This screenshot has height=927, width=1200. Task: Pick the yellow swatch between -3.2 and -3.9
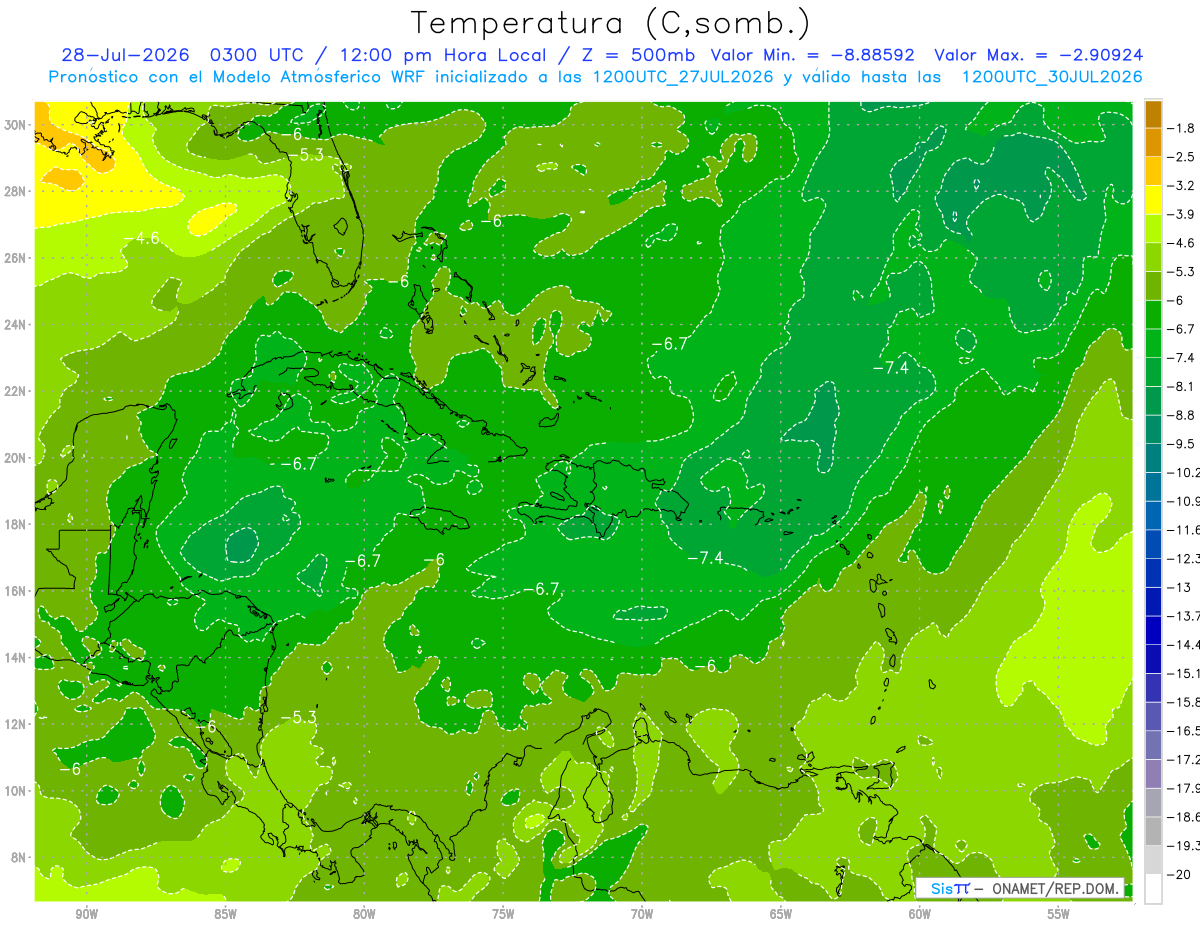coord(1152,200)
